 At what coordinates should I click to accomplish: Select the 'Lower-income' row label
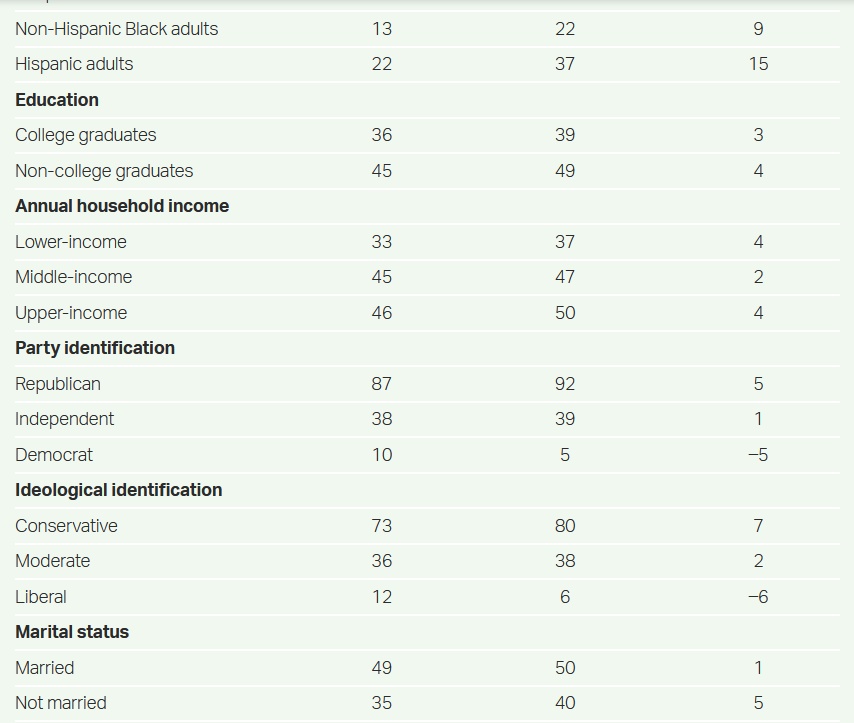tap(71, 242)
